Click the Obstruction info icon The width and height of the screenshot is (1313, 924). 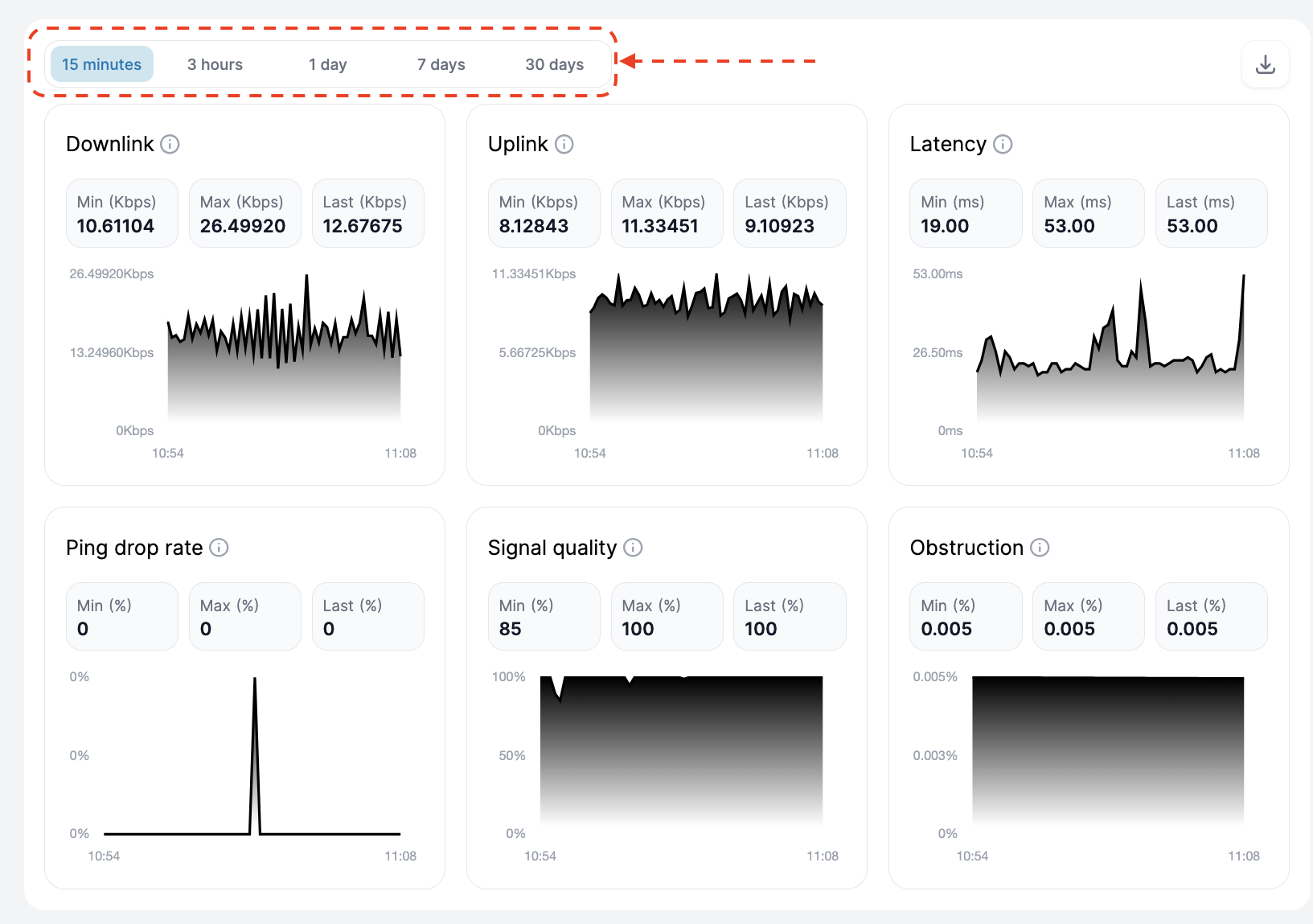pyautogui.click(x=1040, y=548)
